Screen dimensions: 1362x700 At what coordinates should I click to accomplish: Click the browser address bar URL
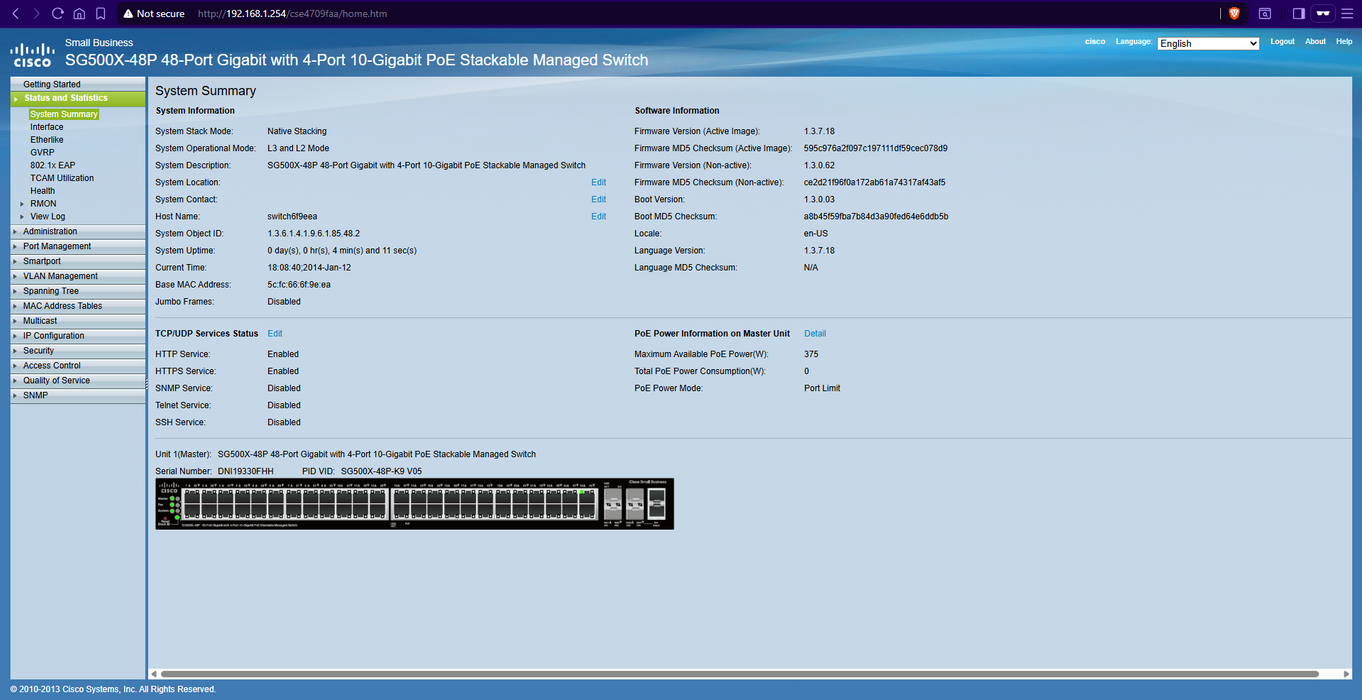click(x=292, y=14)
